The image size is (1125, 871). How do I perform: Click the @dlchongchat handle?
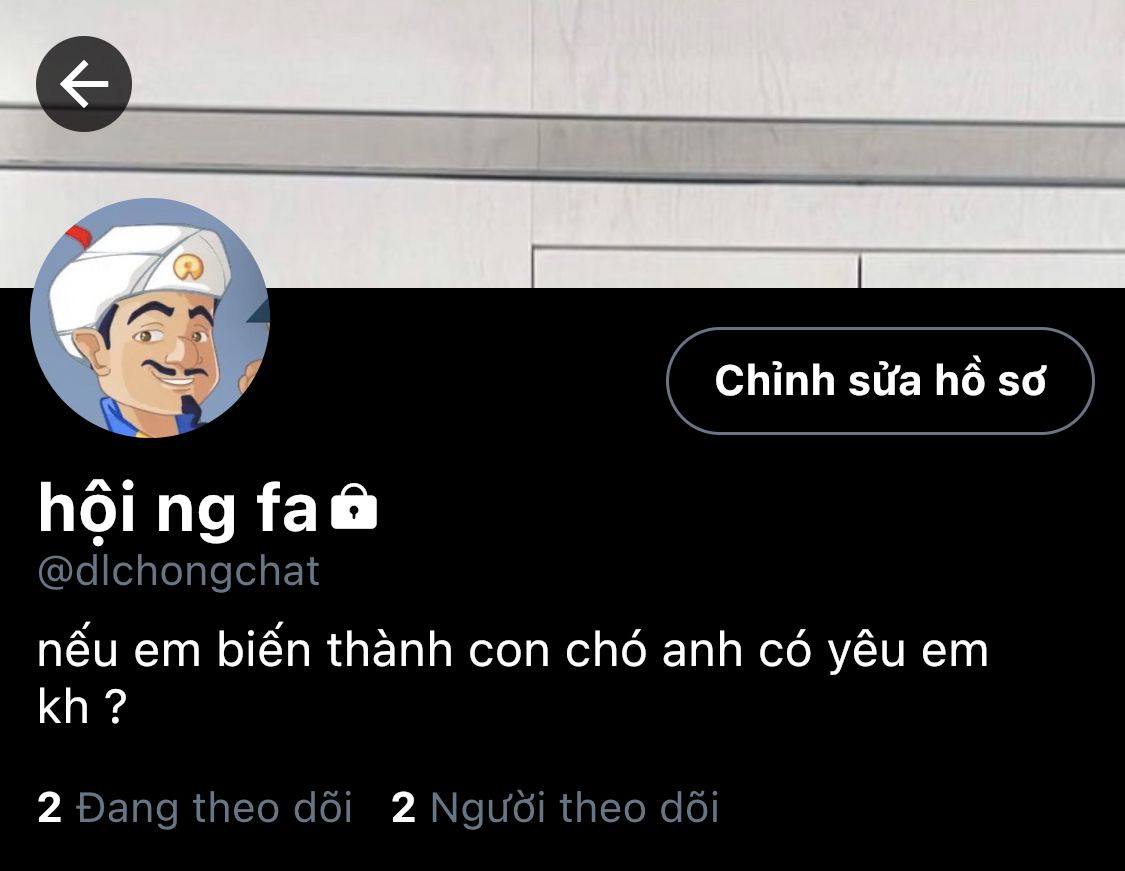click(178, 572)
